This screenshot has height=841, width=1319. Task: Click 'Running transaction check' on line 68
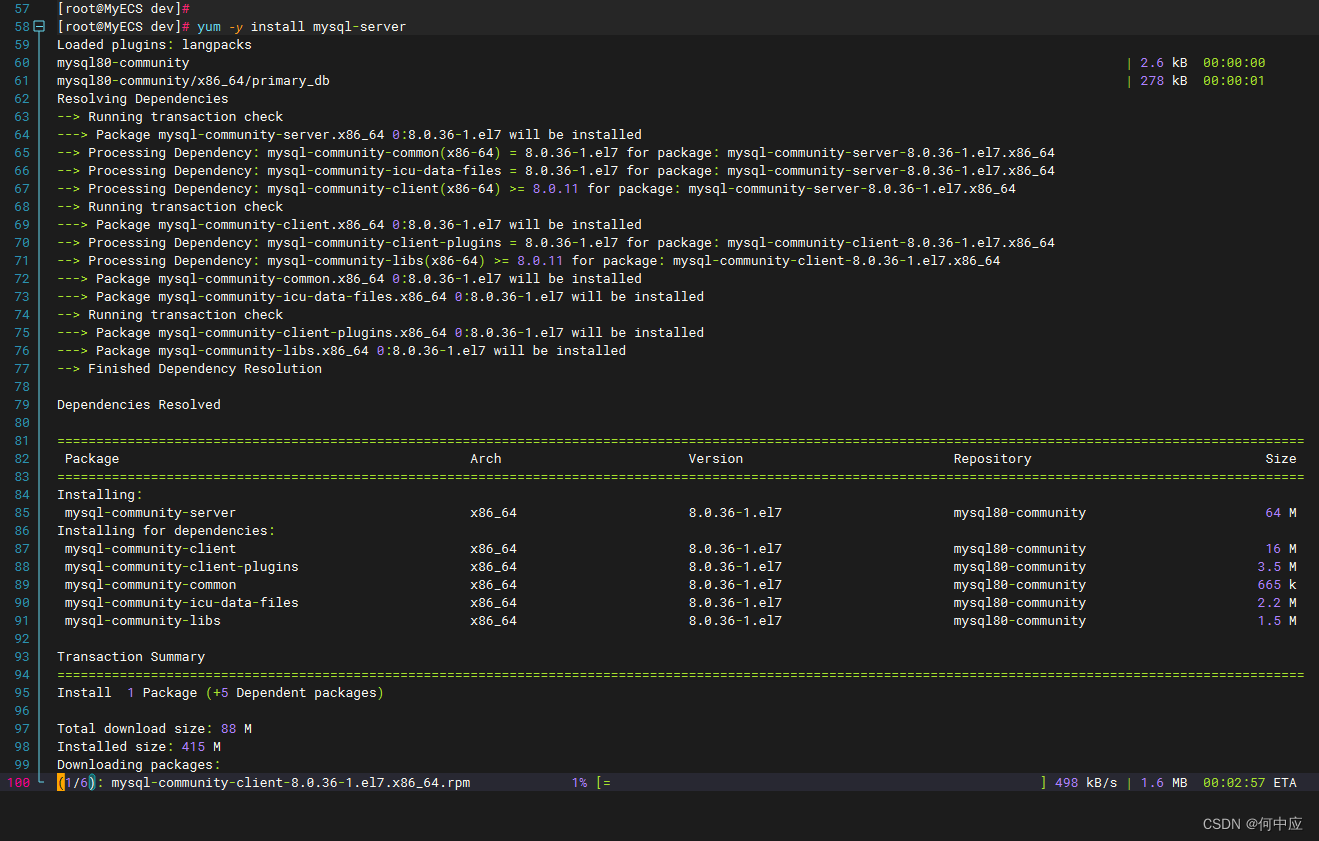(185, 207)
